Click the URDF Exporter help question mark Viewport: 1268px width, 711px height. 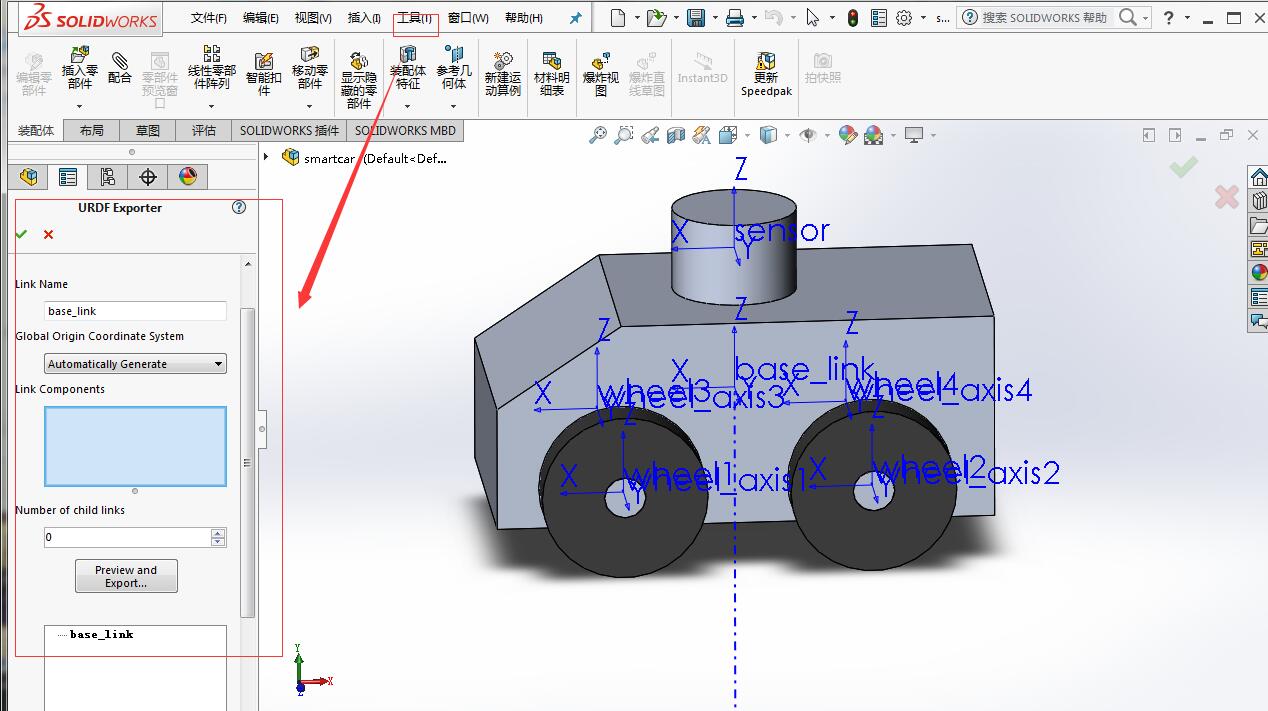click(x=239, y=208)
